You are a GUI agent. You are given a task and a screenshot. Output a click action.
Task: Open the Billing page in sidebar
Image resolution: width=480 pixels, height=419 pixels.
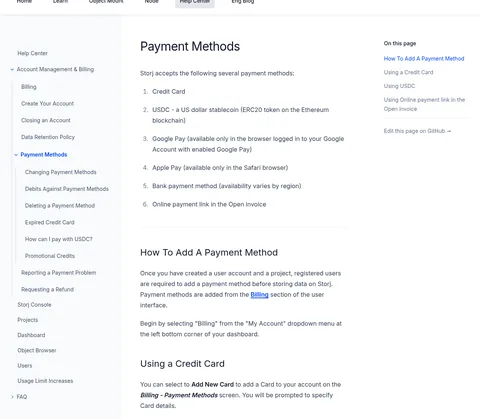pos(29,87)
